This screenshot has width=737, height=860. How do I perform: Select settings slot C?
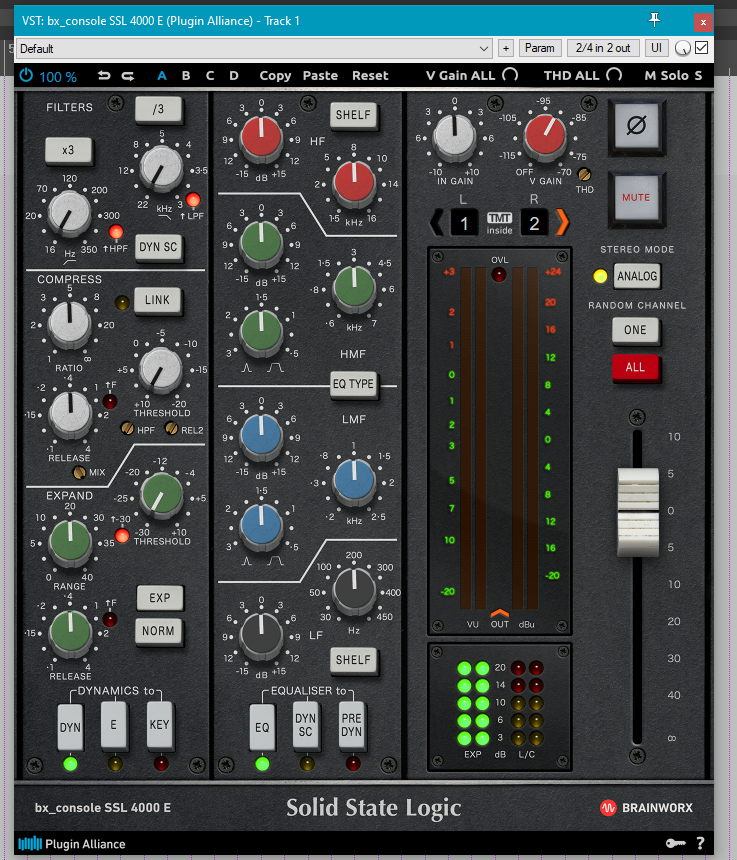click(x=210, y=76)
